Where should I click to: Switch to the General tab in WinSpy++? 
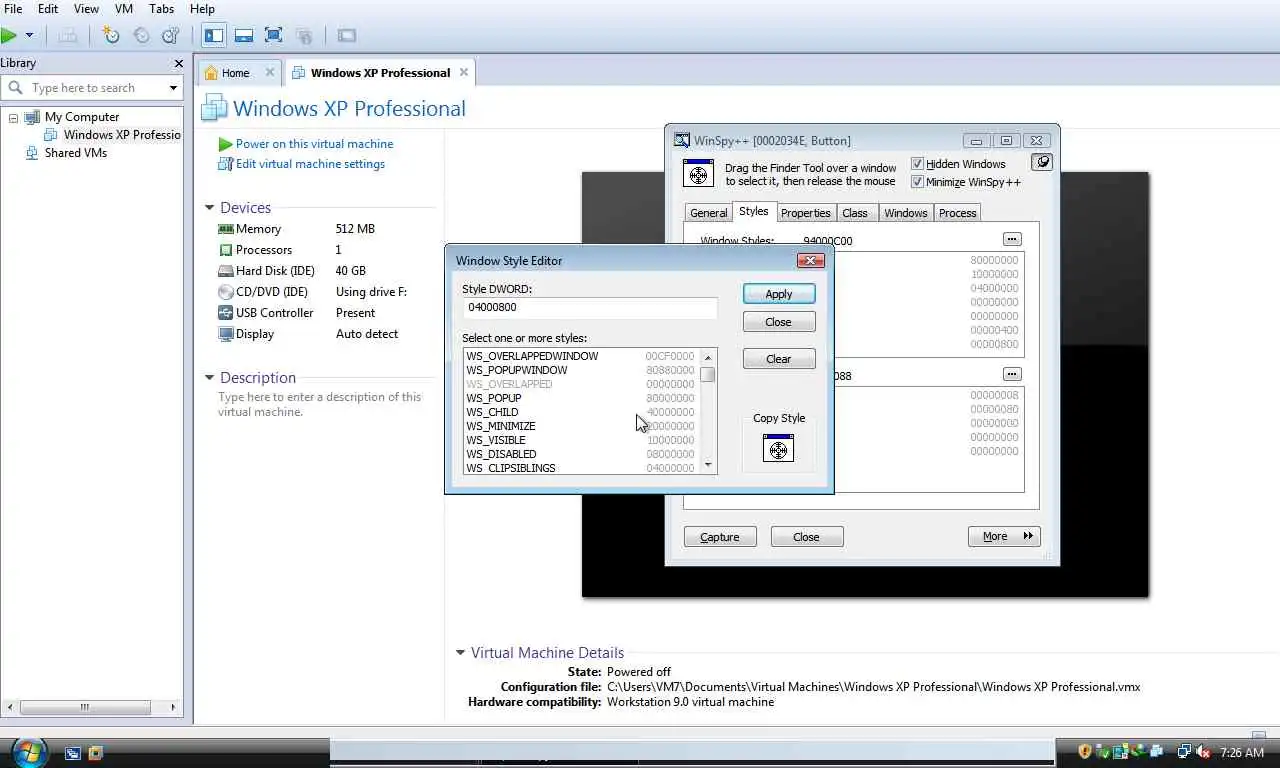(x=708, y=213)
